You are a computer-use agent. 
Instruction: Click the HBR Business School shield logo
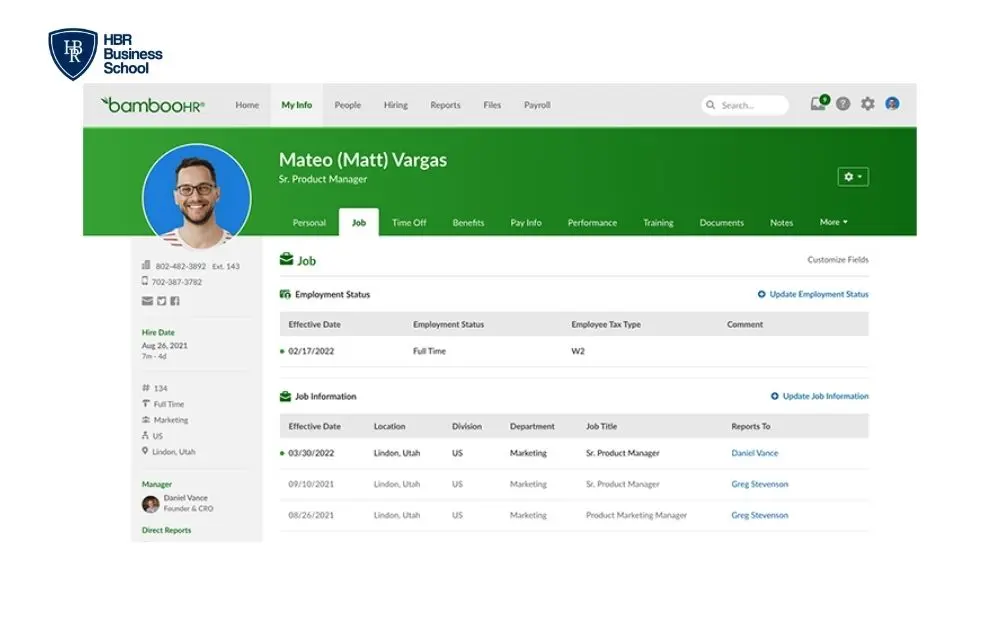[x=73, y=54]
